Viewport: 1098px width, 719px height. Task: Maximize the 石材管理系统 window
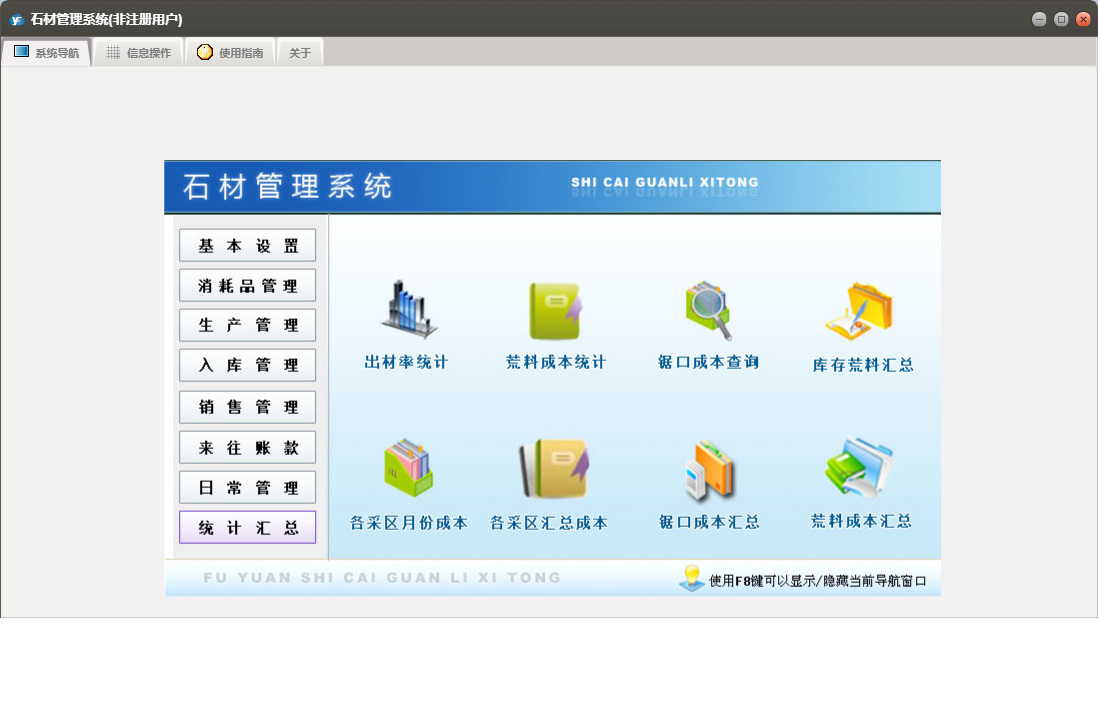[1061, 19]
